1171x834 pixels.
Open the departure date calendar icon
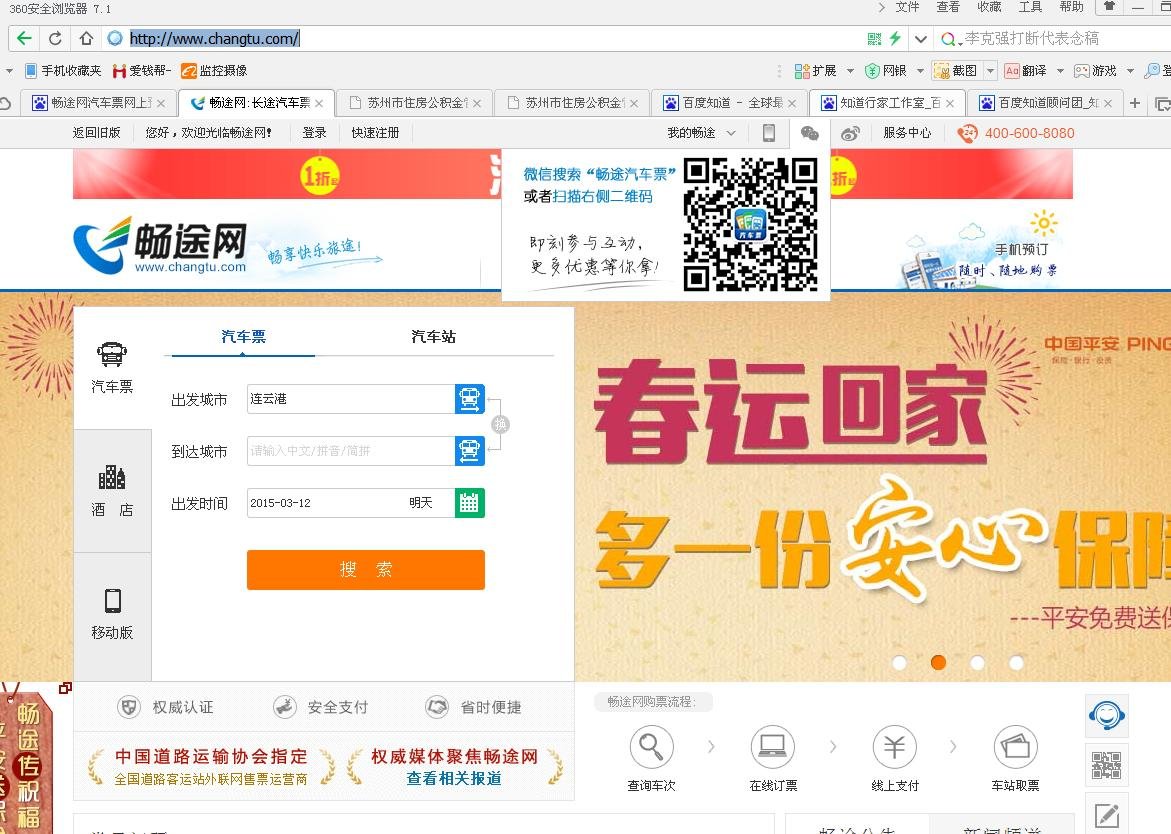(469, 503)
